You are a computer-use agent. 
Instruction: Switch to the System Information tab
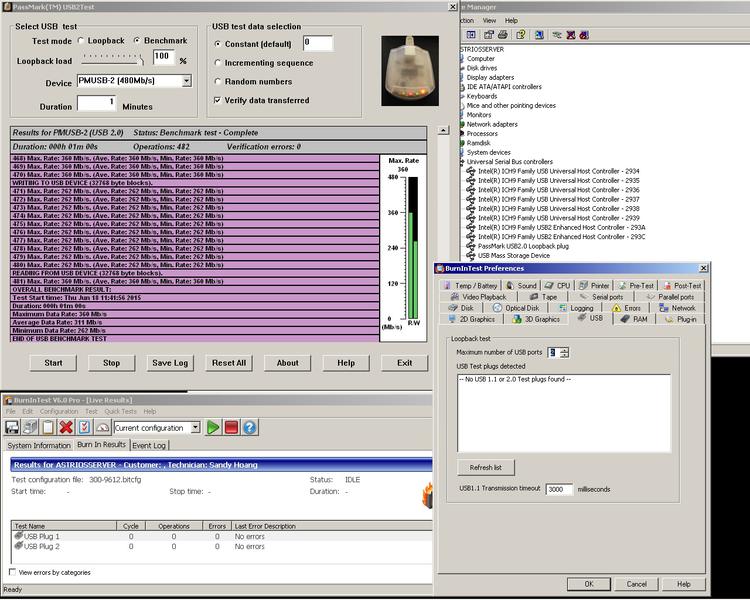(39, 445)
